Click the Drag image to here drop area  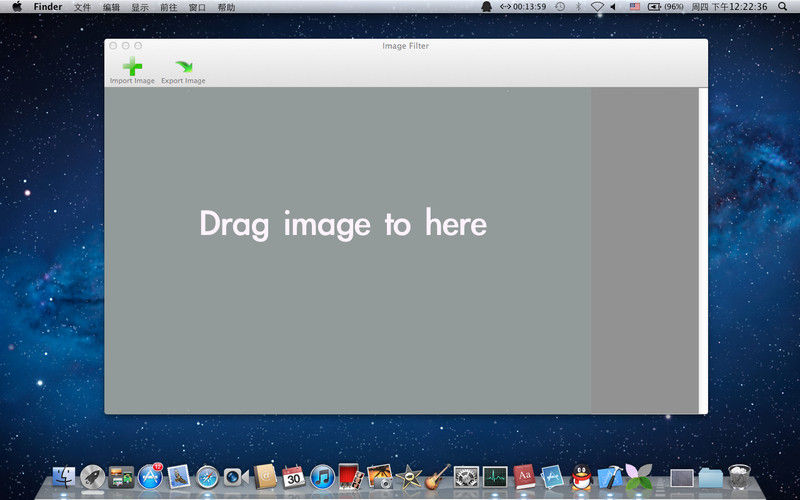tap(347, 250)
